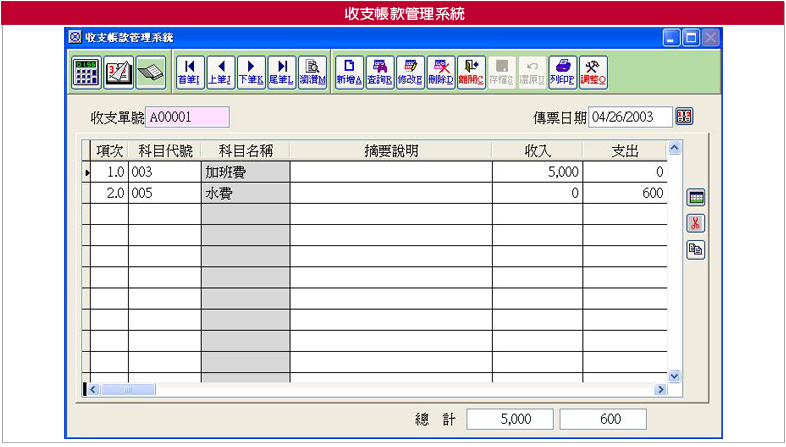Viewport: 786px width, 447px height.
Task: Jump to the first record (首筆)
Action: (189, 72)
